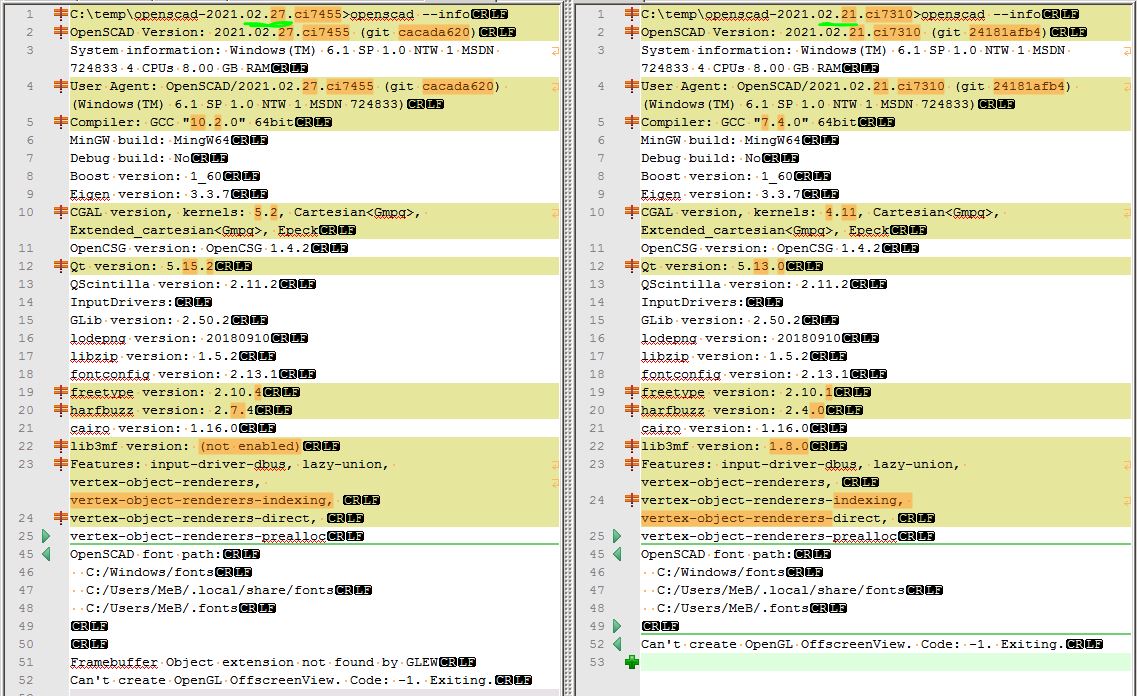
Task: Click the green left triangle at line 45
Action: pos(47,553)
